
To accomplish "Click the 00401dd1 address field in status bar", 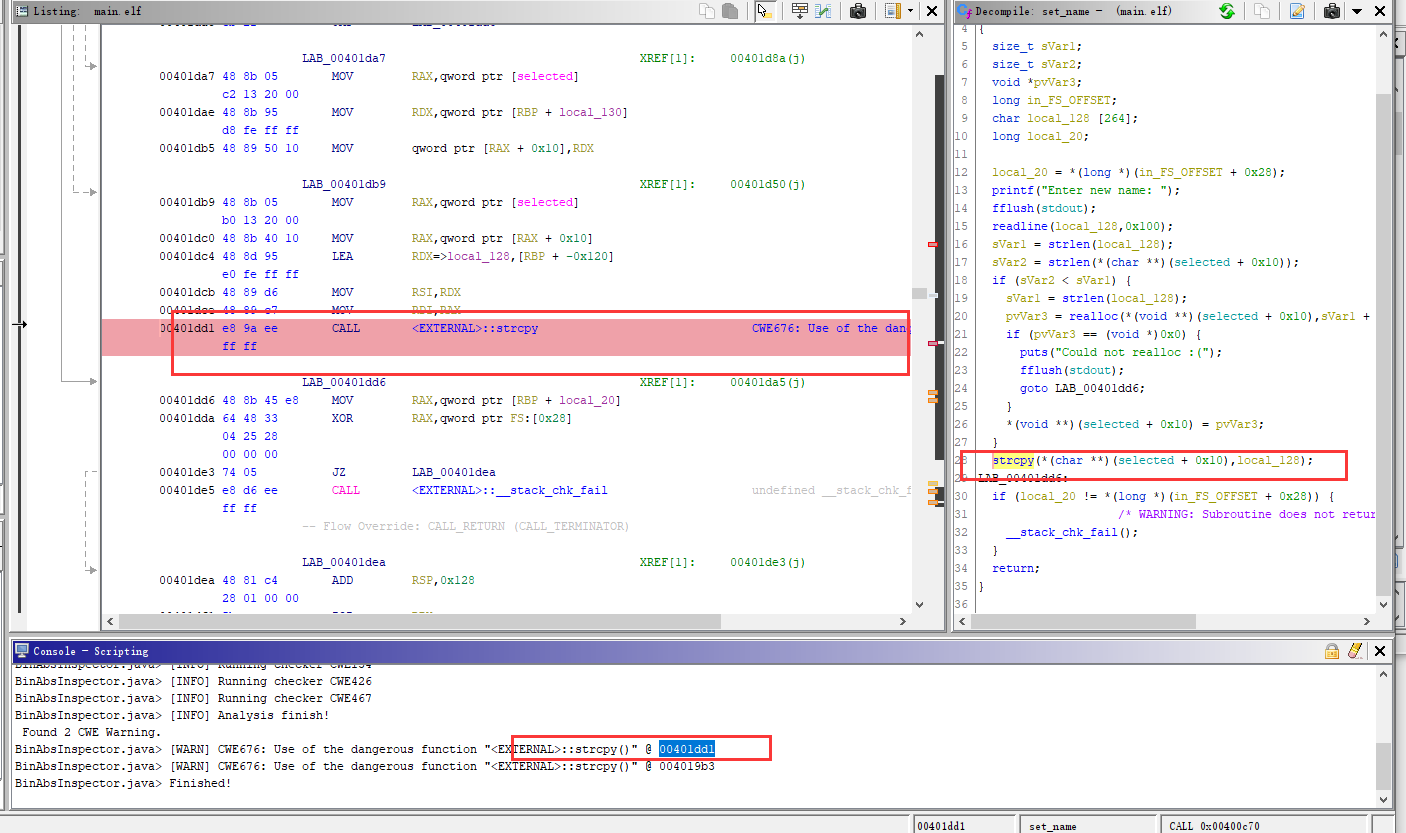I will [965, 825].
